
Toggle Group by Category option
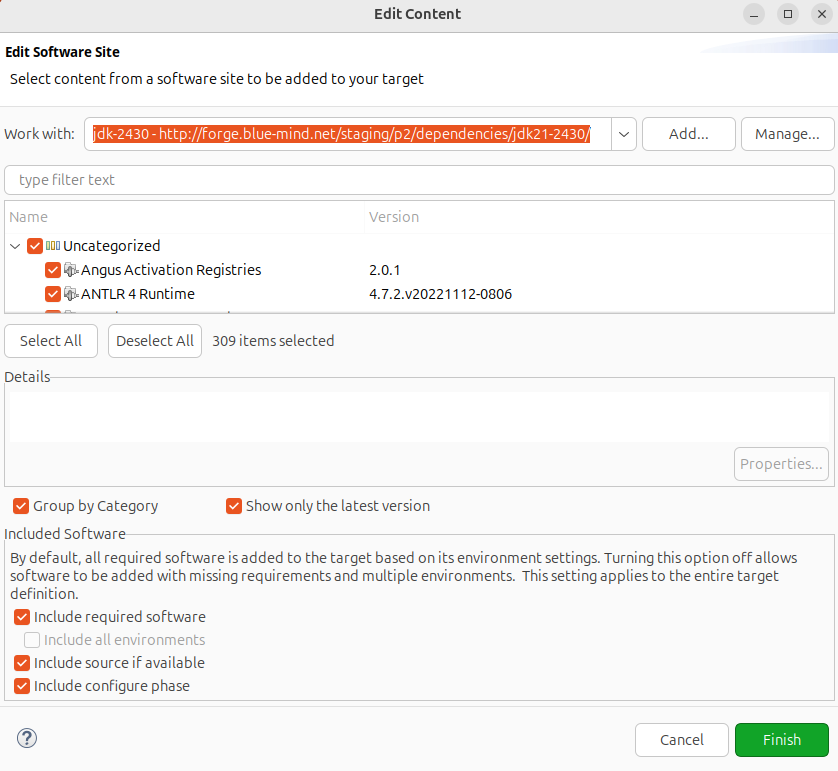click(22, 506)
